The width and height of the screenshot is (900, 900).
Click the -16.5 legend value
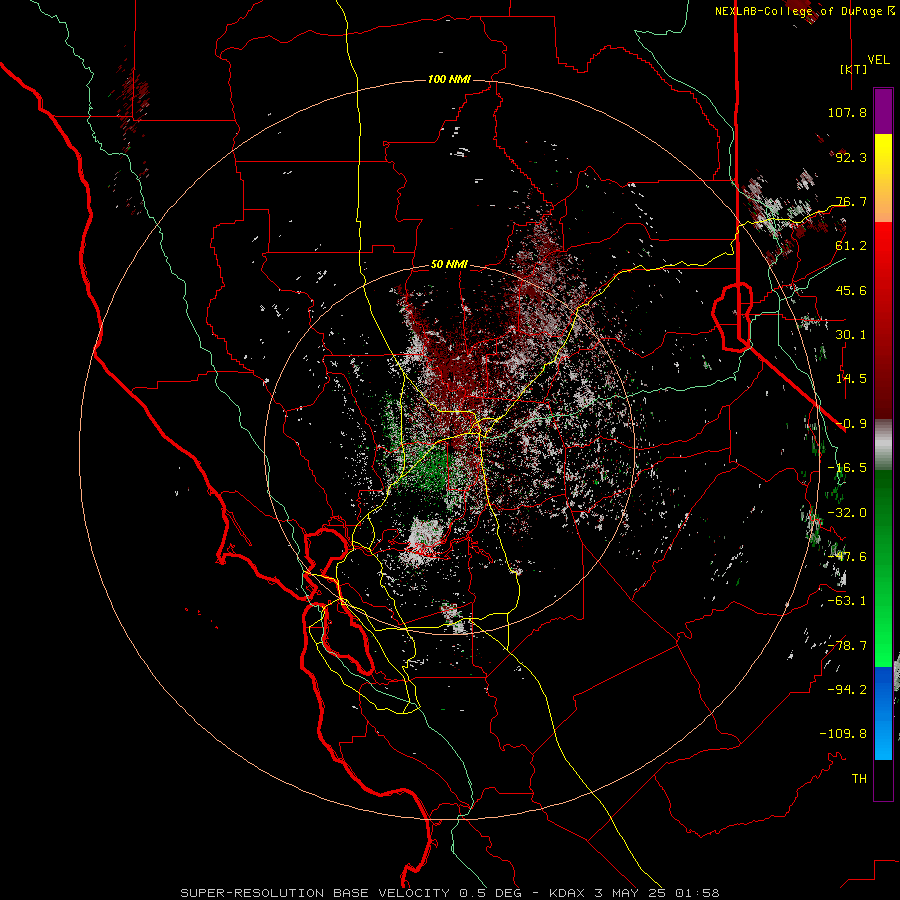click(x=847, y=468)
